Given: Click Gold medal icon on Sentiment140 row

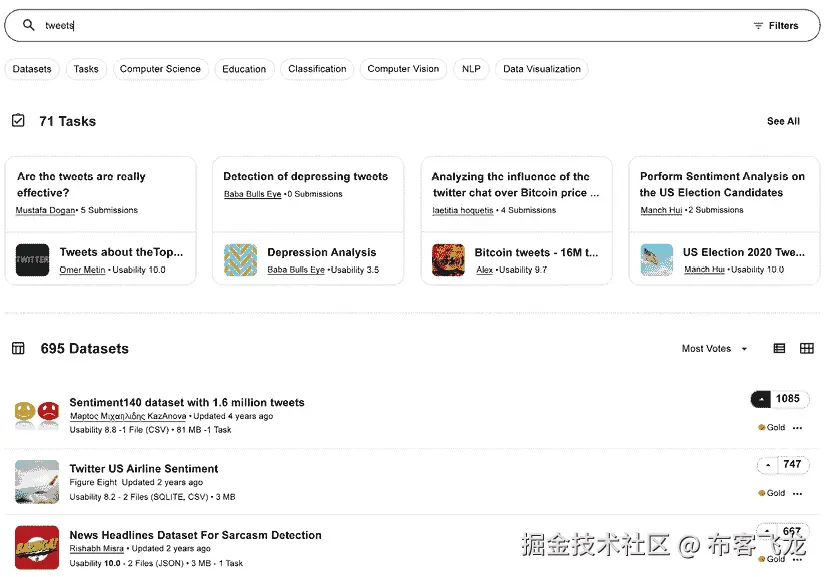Looking at the screenshot, I should [x=761, y=428].
